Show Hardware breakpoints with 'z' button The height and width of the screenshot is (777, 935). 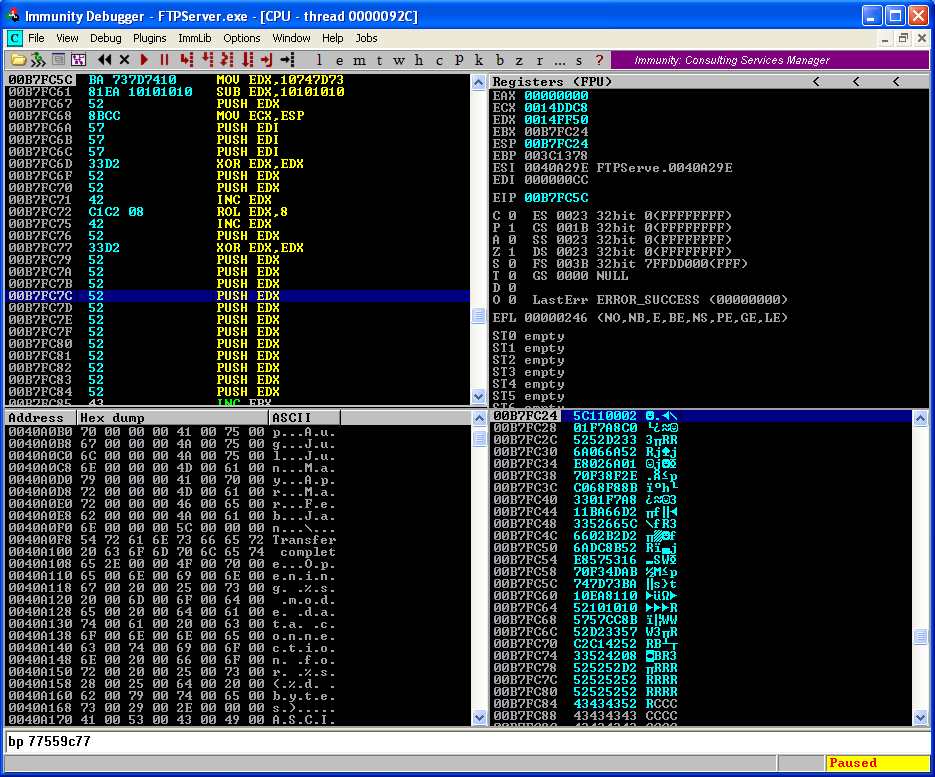[519, 60]
